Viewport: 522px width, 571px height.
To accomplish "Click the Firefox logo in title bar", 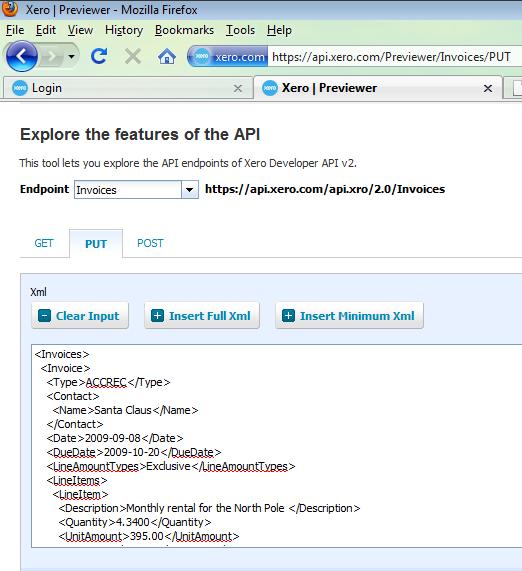I will tap(10, 9).
